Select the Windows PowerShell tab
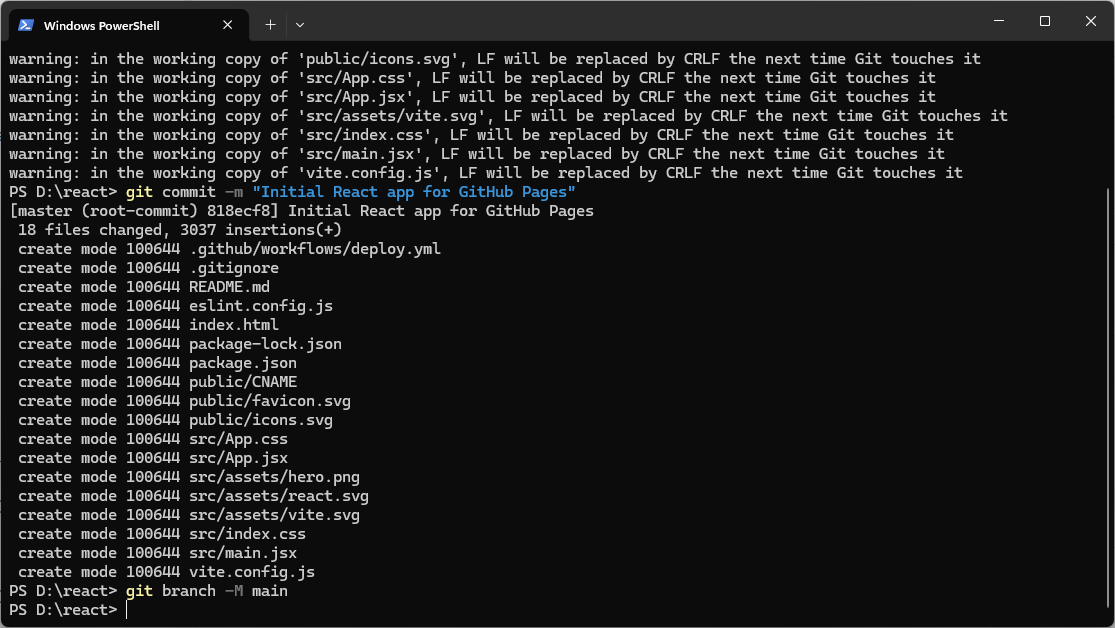 click(x=129, y=25)
